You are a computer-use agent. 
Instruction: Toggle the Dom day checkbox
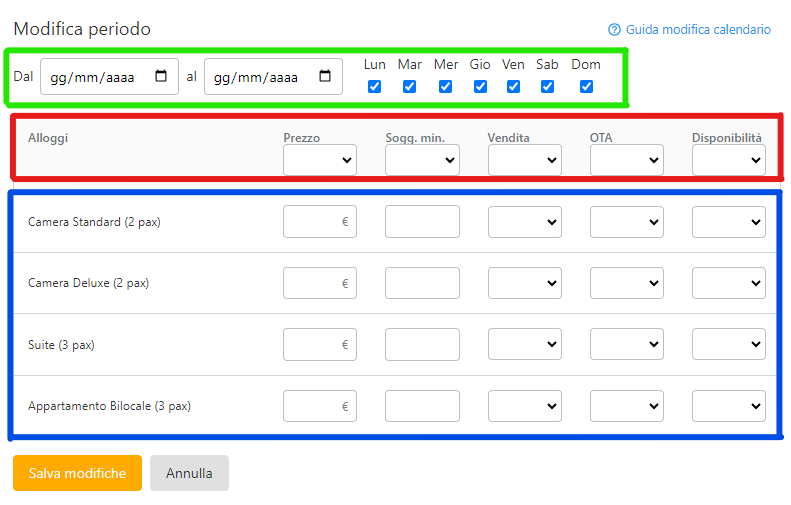[x=586, y=87]
